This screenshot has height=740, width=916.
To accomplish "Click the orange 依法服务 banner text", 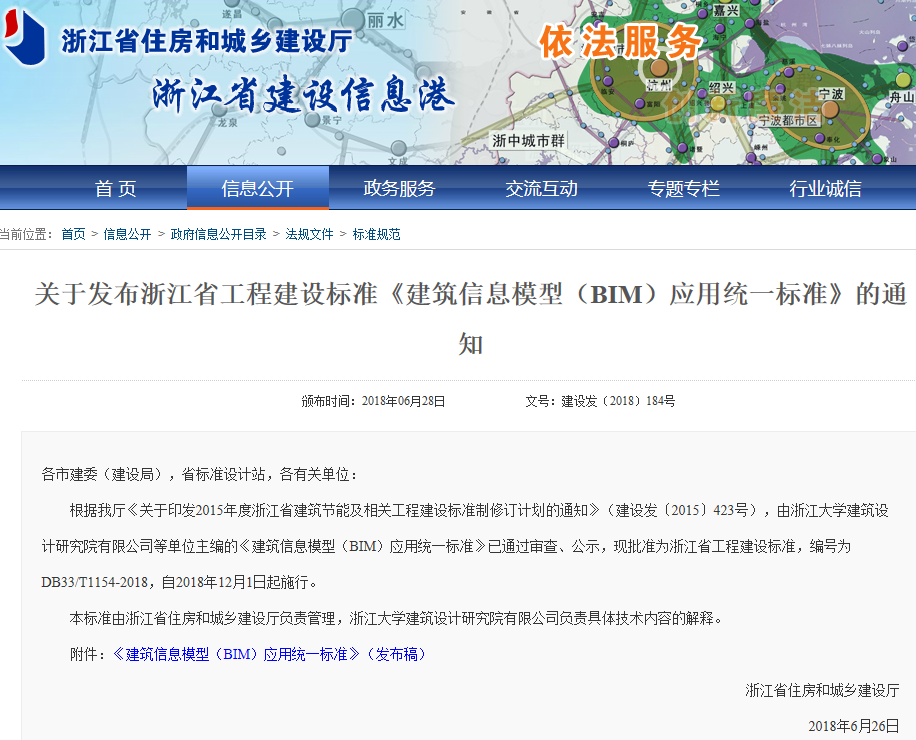I will (x=620, y=42).
